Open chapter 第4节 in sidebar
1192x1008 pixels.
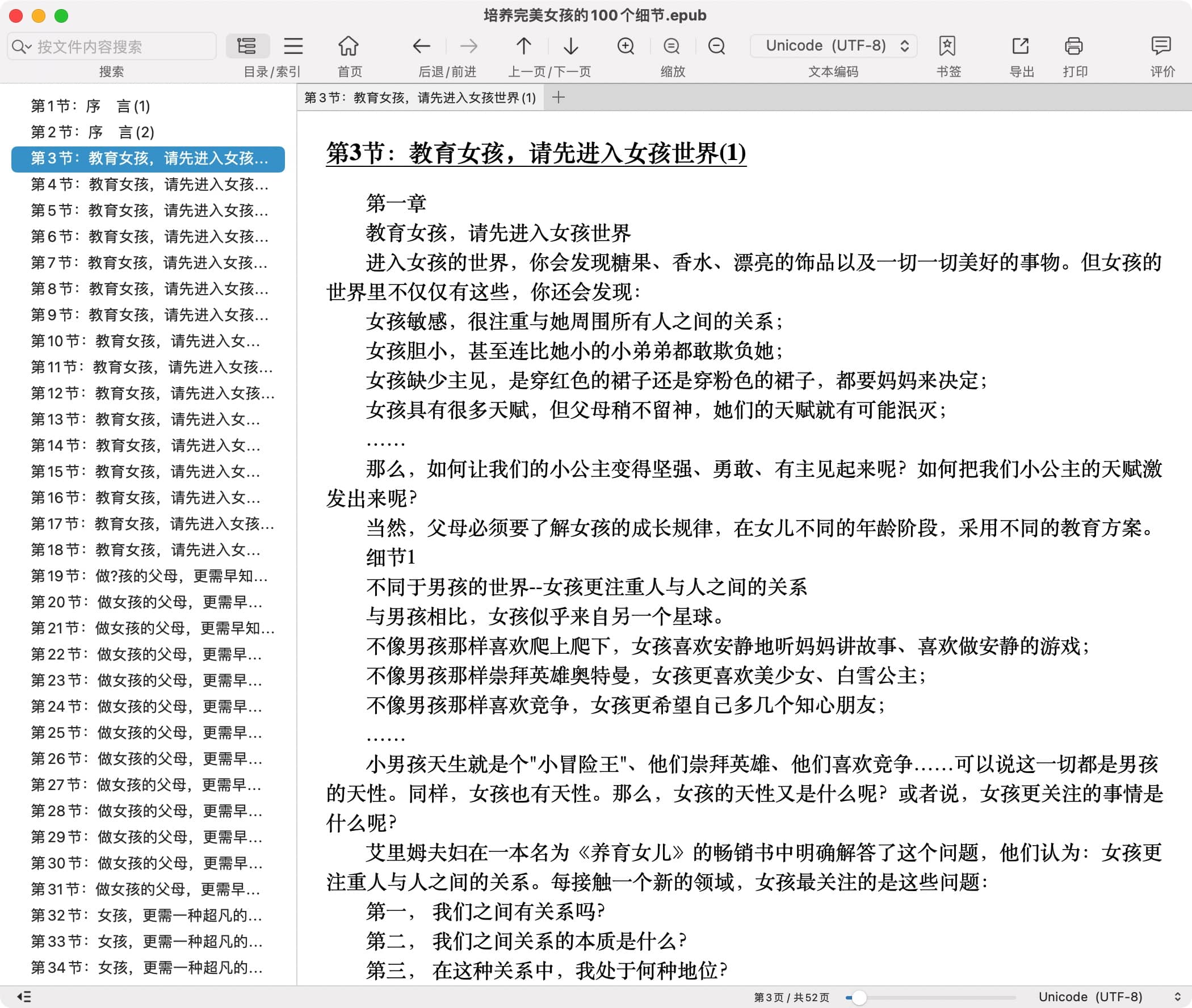tap(149, 184)
